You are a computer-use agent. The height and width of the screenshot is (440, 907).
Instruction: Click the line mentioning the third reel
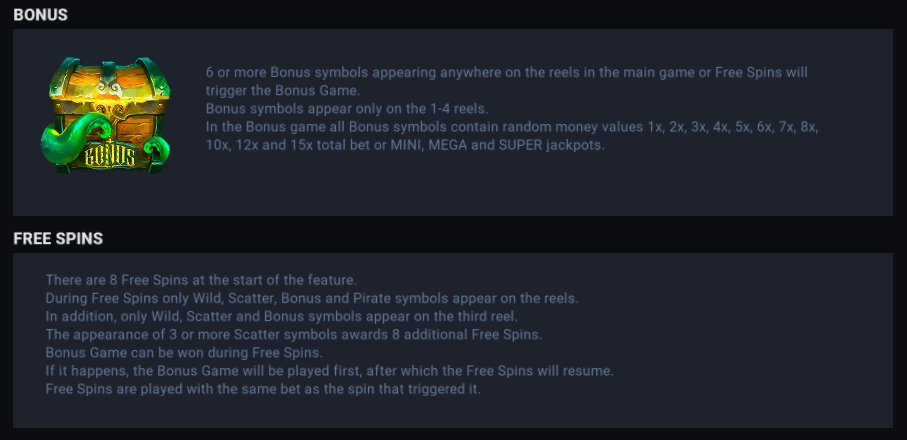coord(281,316)
